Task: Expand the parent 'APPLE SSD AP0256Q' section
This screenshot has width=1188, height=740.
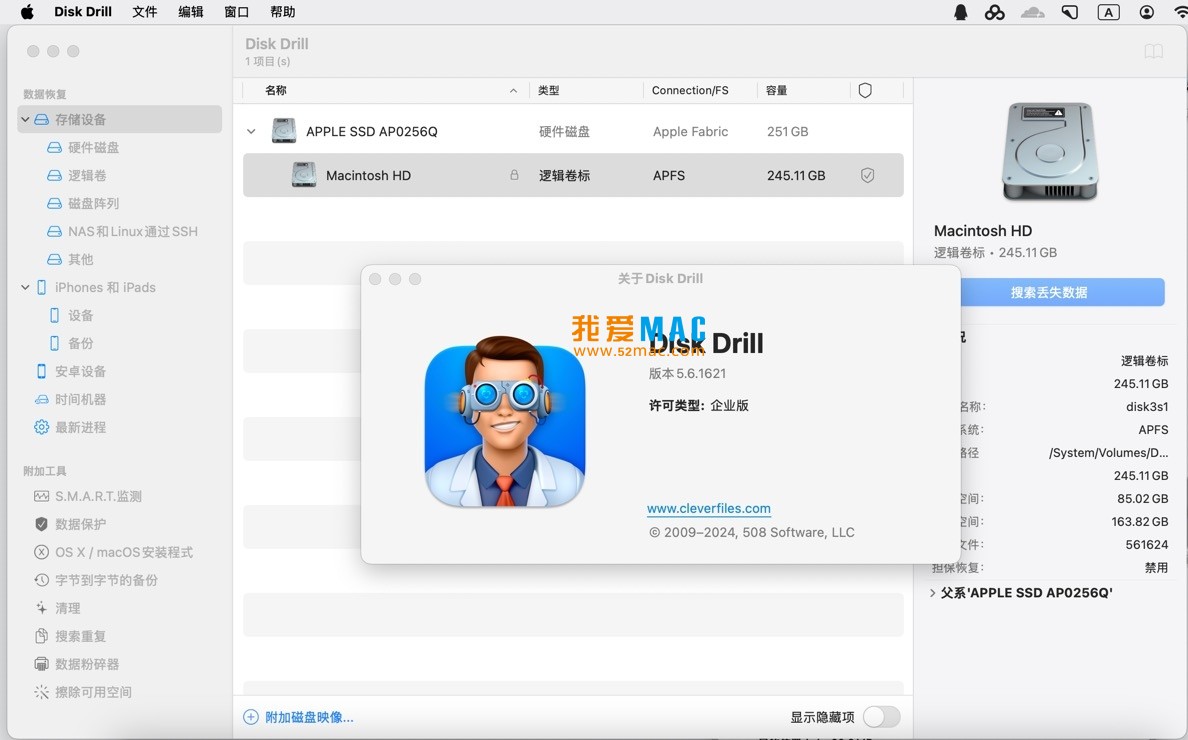Action: 933,593
